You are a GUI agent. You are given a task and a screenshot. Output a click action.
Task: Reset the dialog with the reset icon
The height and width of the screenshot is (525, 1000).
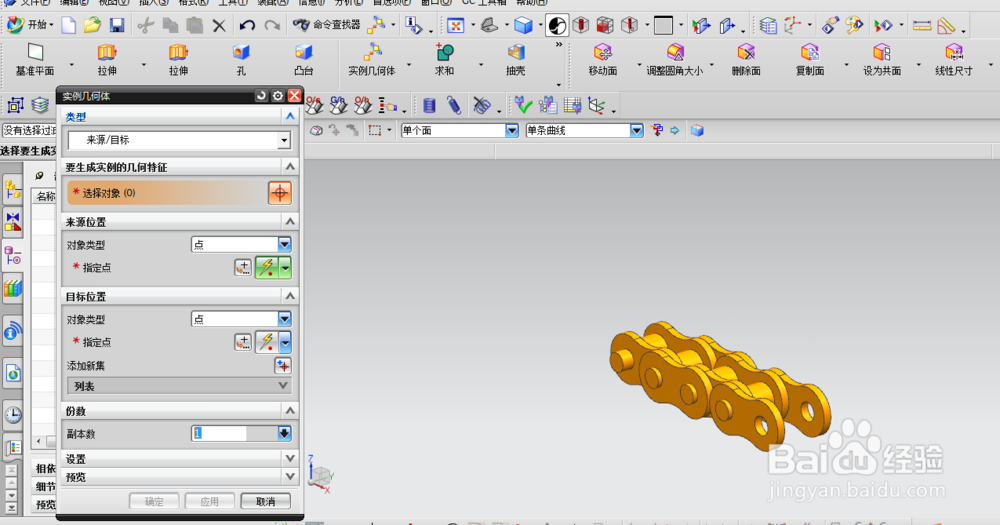click(261, 96)
